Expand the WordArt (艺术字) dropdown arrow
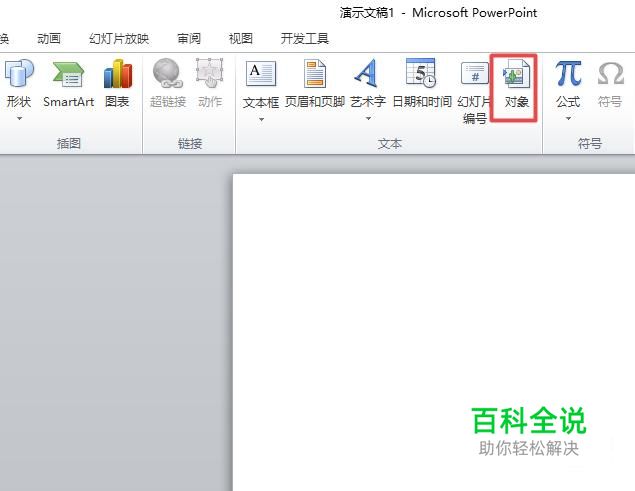 pos(368,118)
